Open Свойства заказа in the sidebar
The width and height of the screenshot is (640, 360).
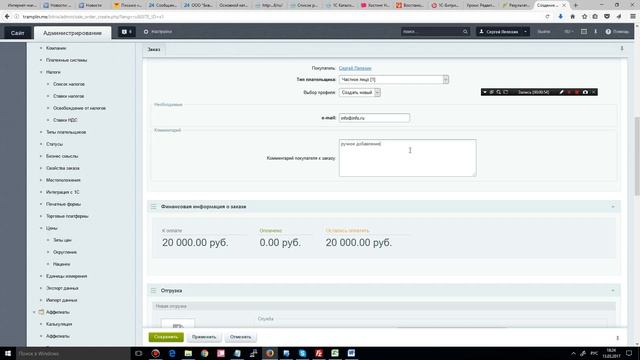(63, 168)
